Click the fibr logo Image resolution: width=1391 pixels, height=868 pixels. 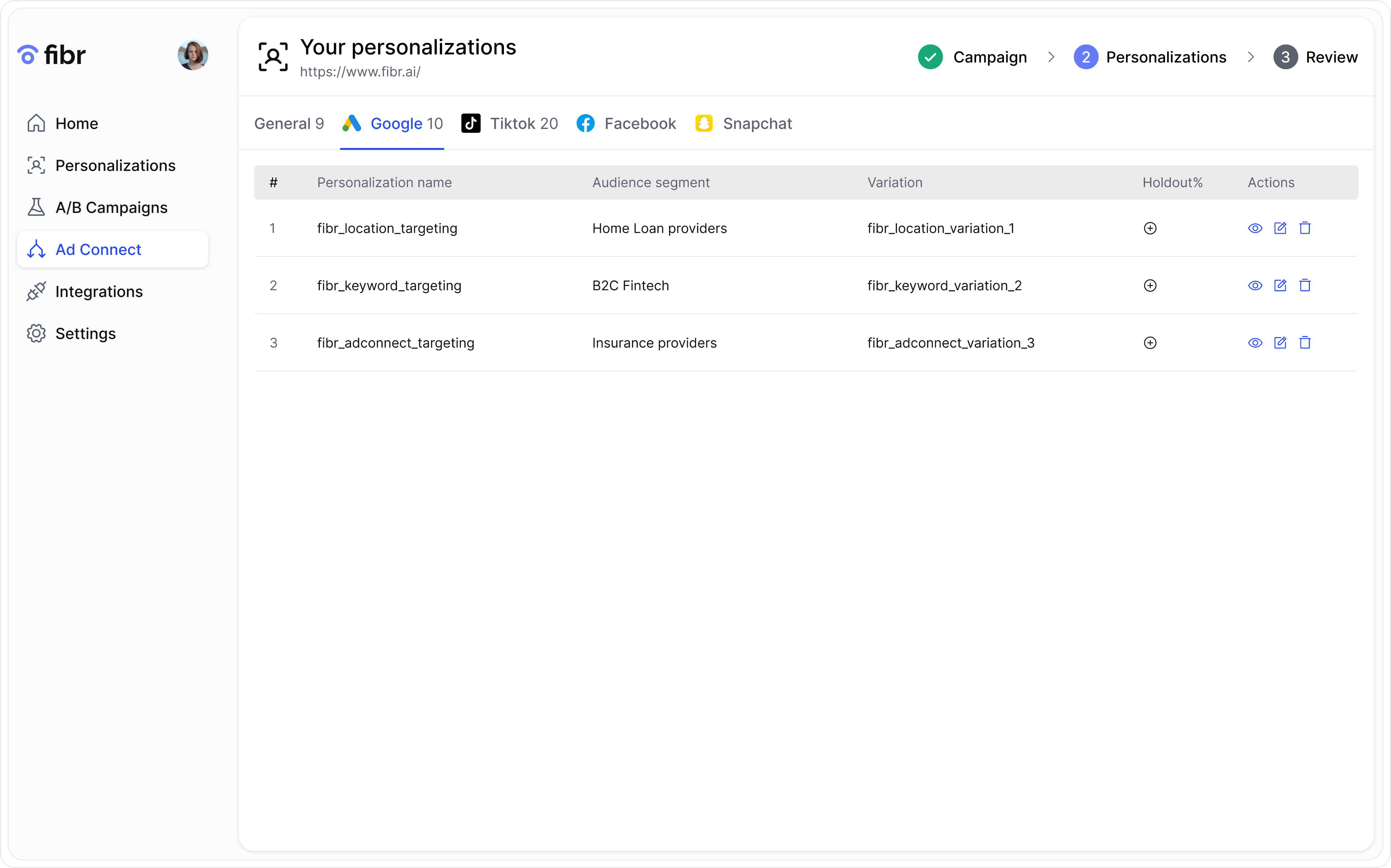[x=51, y=55]
